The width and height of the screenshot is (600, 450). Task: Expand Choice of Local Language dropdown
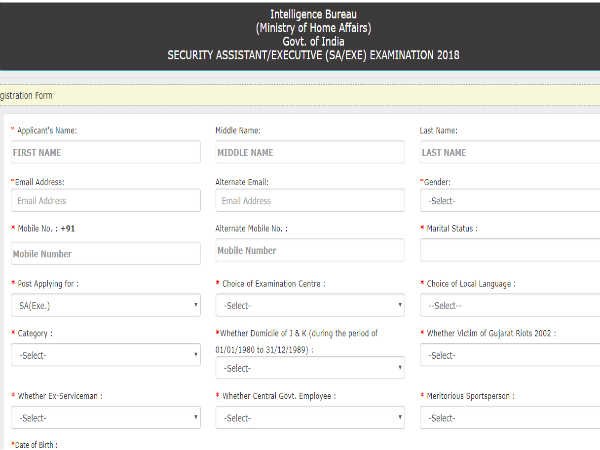coord(510,305)
